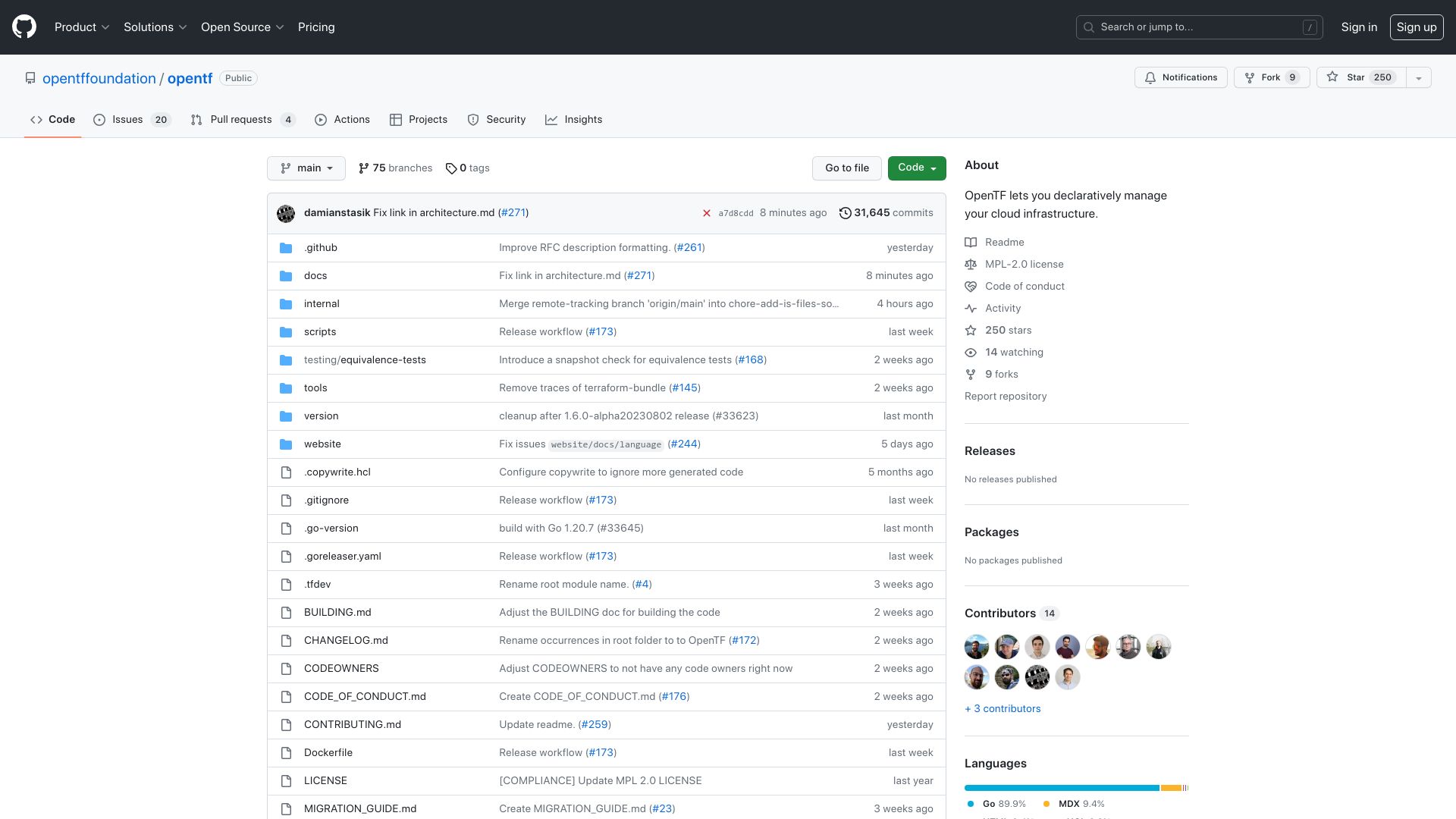Switch to the Pull requests tab
The image size is (1456, 819).
243,120
